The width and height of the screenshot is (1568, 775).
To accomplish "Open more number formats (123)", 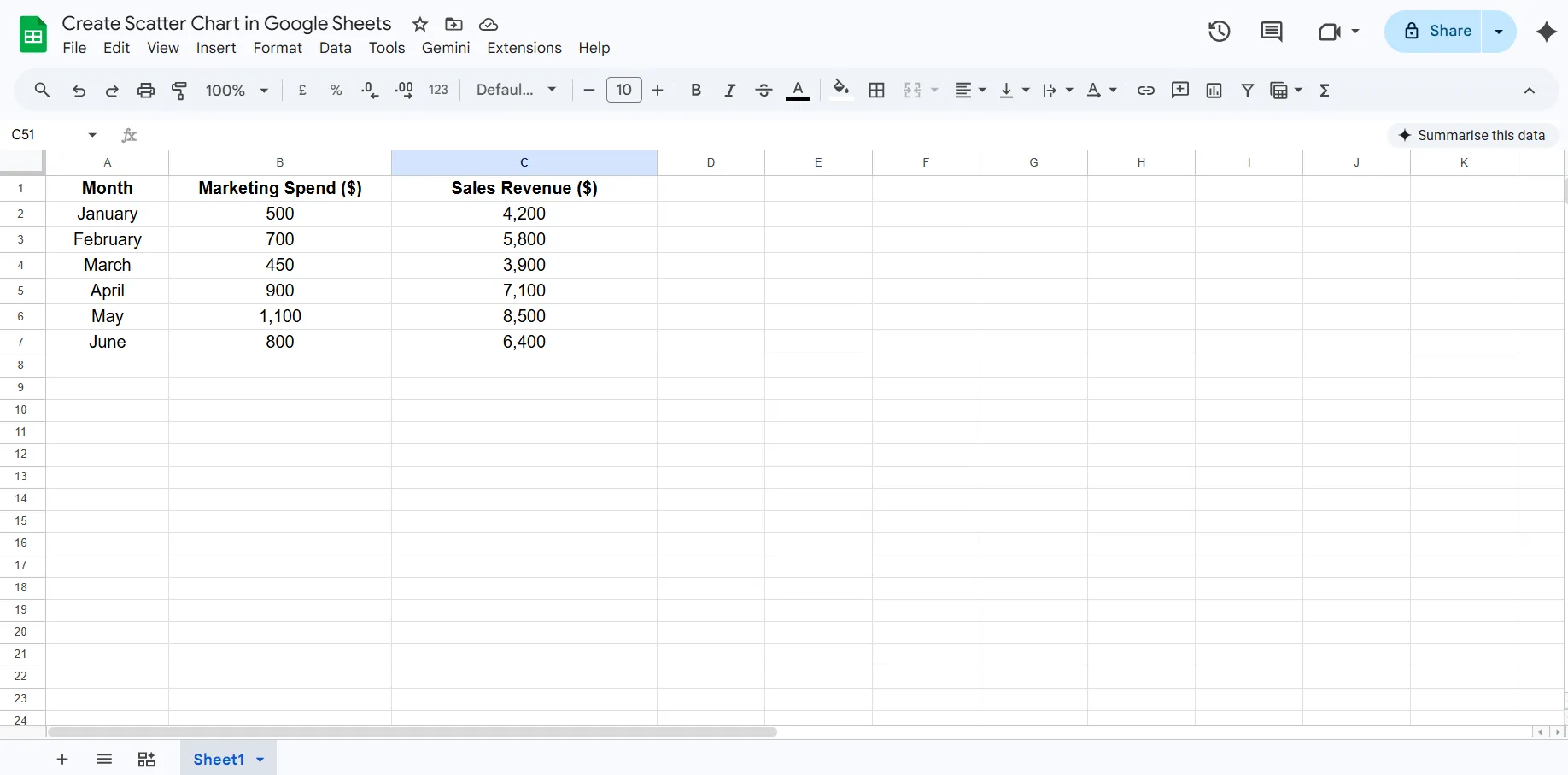I will pyautogui.click(x=438, y=90).
